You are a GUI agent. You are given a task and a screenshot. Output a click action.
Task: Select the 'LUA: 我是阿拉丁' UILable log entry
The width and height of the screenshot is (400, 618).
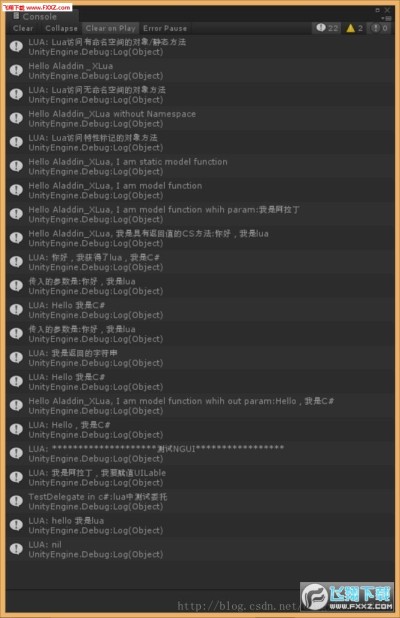point(200,477)
